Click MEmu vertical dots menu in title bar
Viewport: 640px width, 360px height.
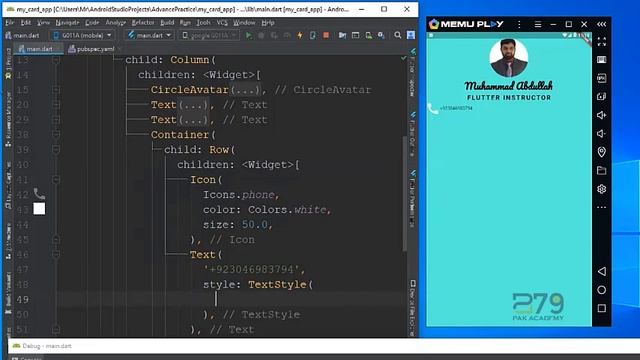(519, 24)
